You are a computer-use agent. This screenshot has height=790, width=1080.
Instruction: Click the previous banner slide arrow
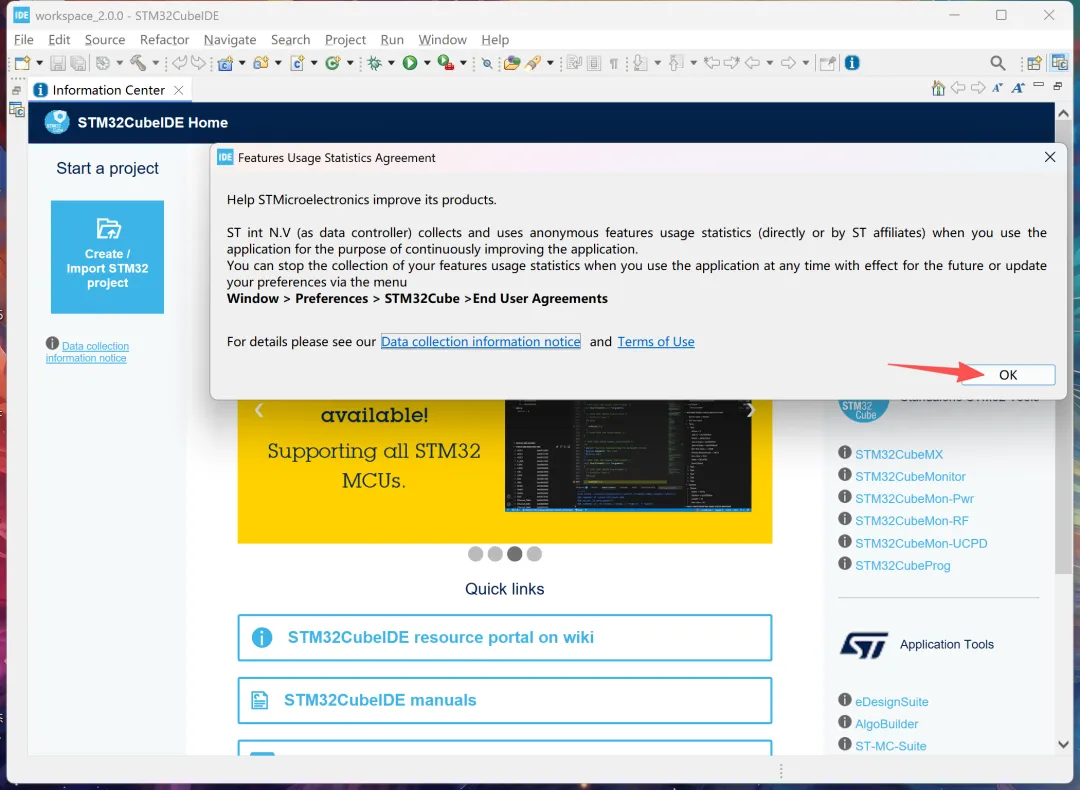(x=259, y=410)
